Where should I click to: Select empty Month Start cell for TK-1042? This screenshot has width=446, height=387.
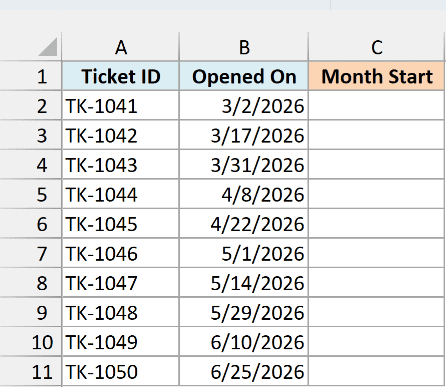[377, 135]
